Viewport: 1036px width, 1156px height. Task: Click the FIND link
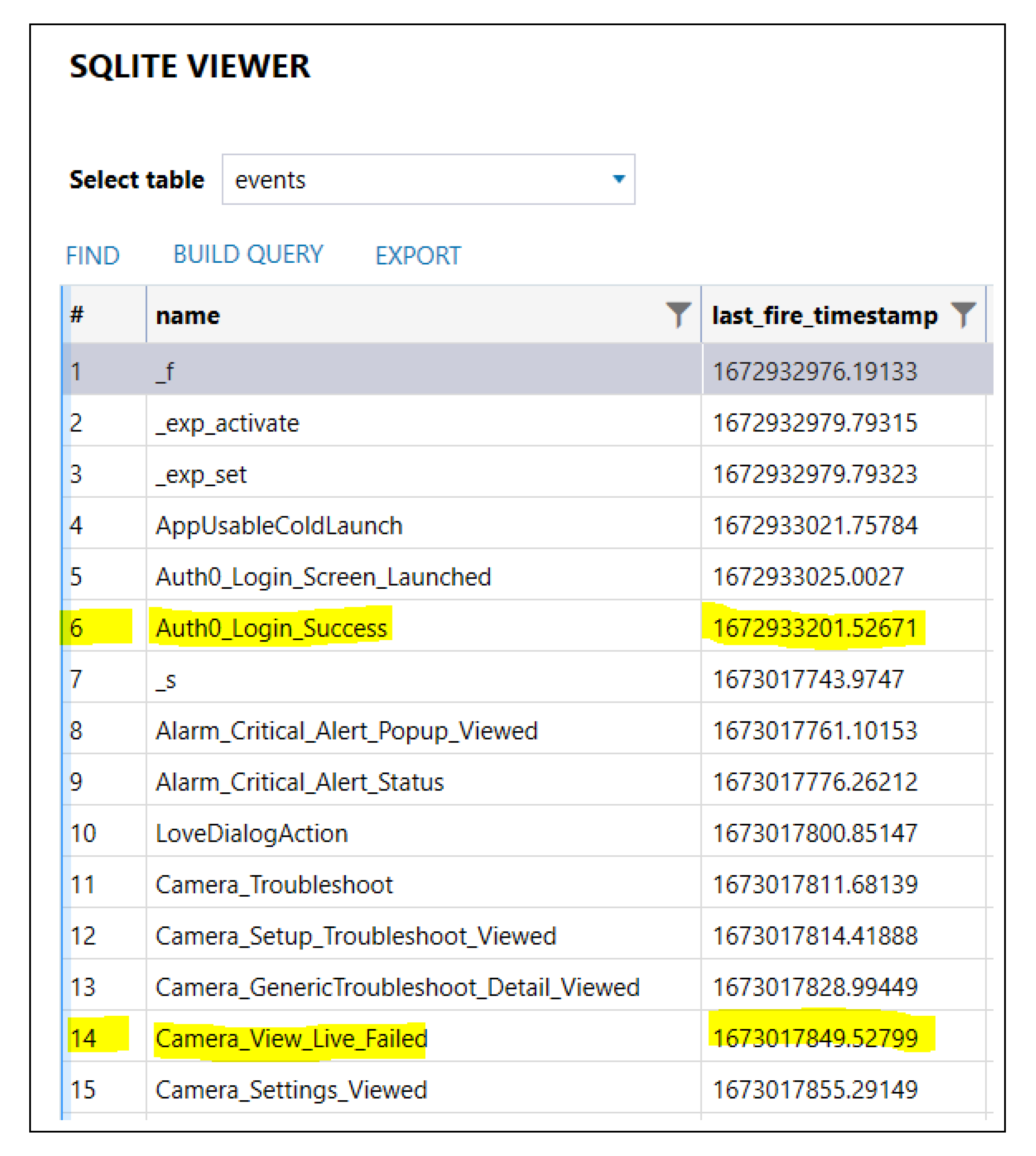(x=93, y=255)
